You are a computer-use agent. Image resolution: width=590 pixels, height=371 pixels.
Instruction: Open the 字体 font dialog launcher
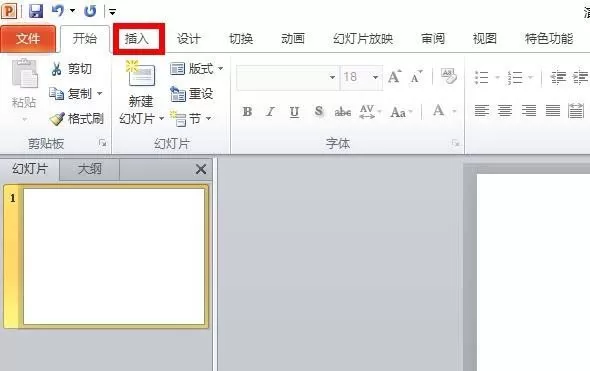click(456, 143)
